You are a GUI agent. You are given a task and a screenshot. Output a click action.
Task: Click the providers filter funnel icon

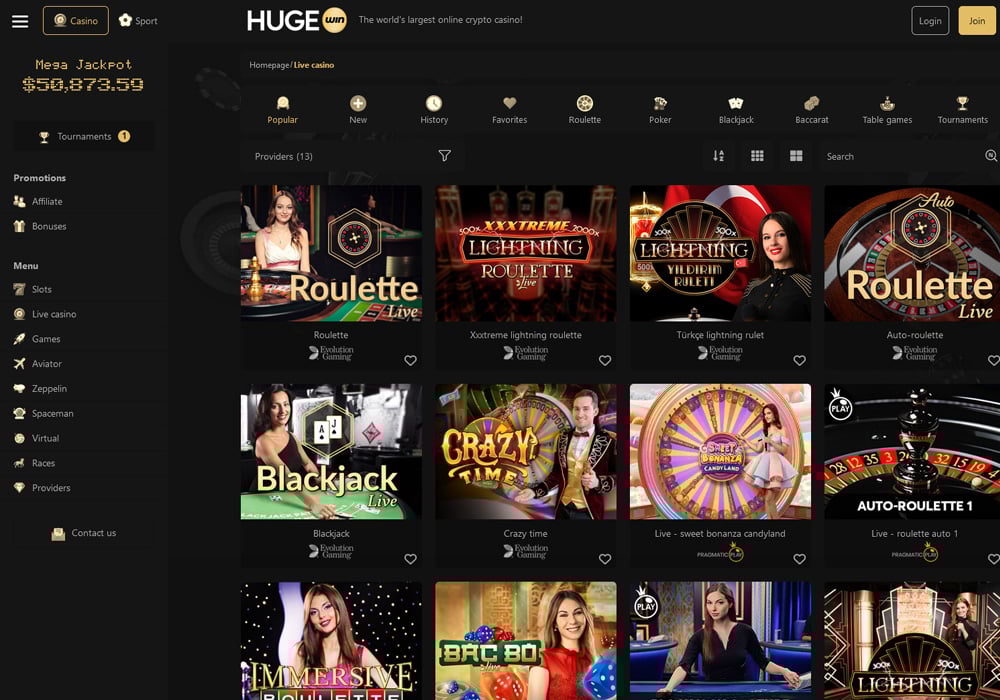[445, 156]
